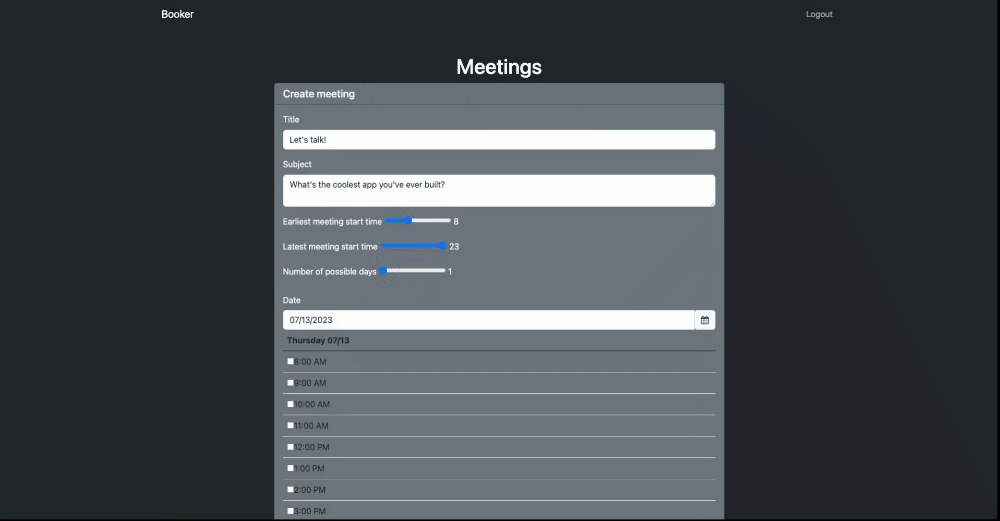Screen dimensions: 1000x521
Task: Click into the Subject text area
Action: pyautogui.click(x=499, y=190)
